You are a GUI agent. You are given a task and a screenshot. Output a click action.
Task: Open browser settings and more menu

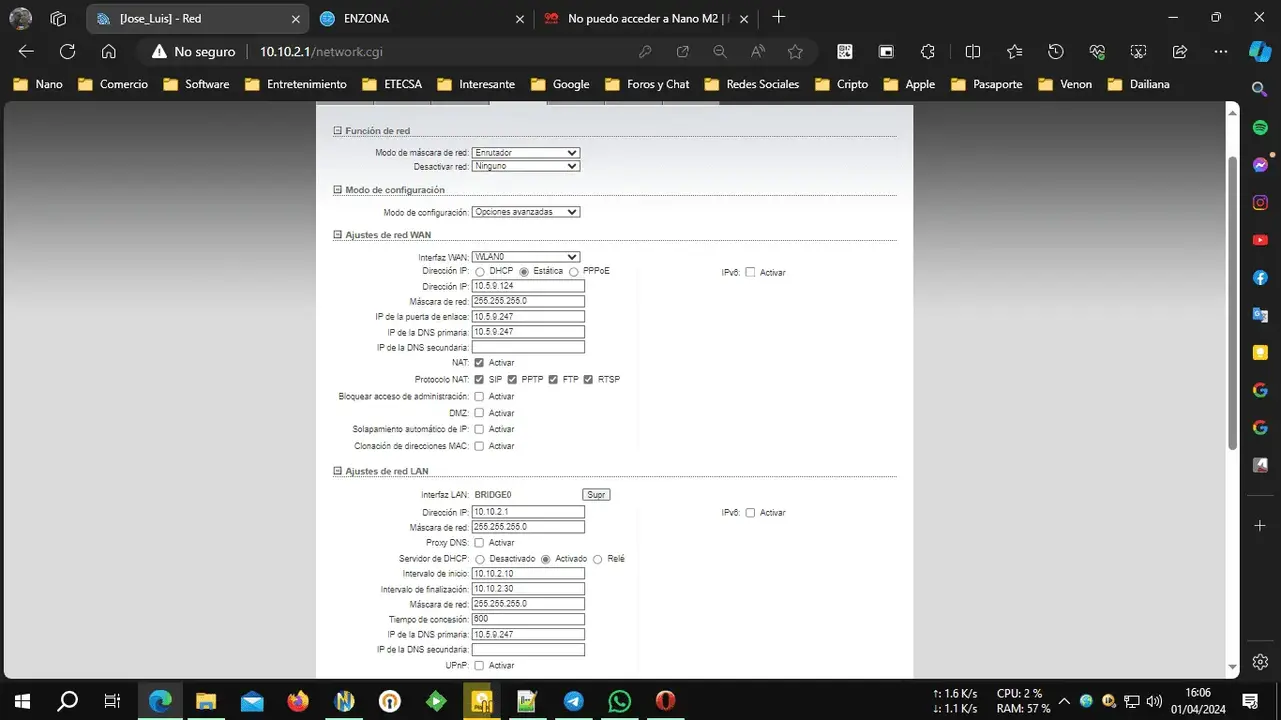1221,52
